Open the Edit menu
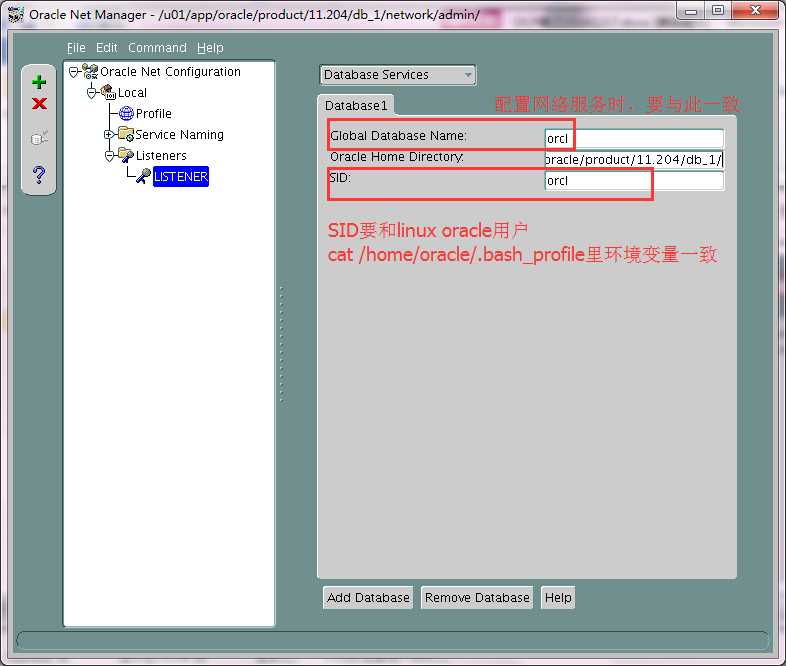 106,48
